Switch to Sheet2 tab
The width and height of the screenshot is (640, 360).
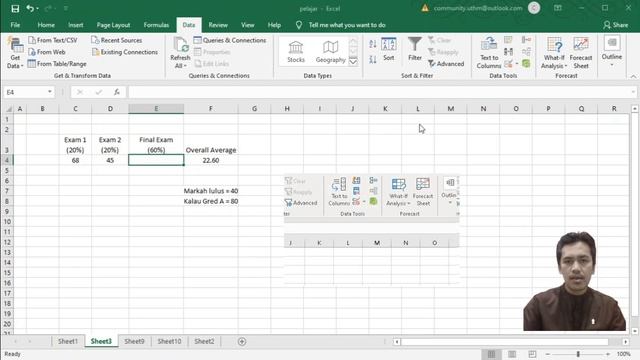204,341
